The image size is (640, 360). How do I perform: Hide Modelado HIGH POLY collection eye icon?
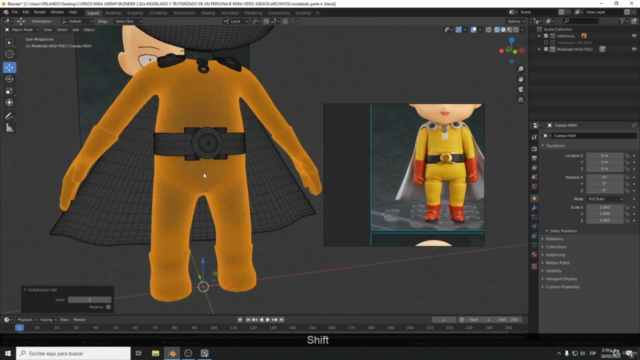[634, 49]
